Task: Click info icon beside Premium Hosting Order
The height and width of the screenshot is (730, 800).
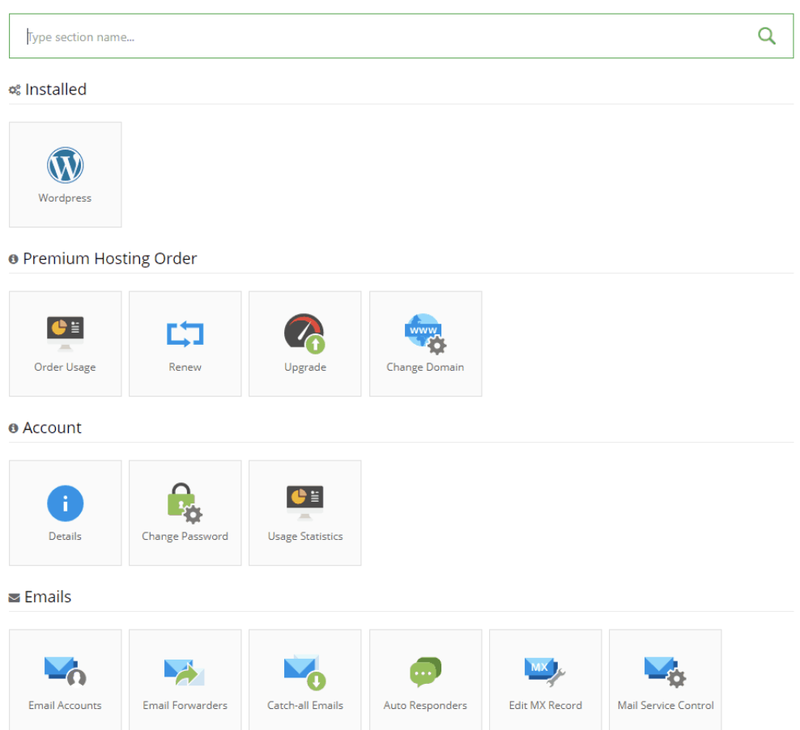Action: coord(13,259)
